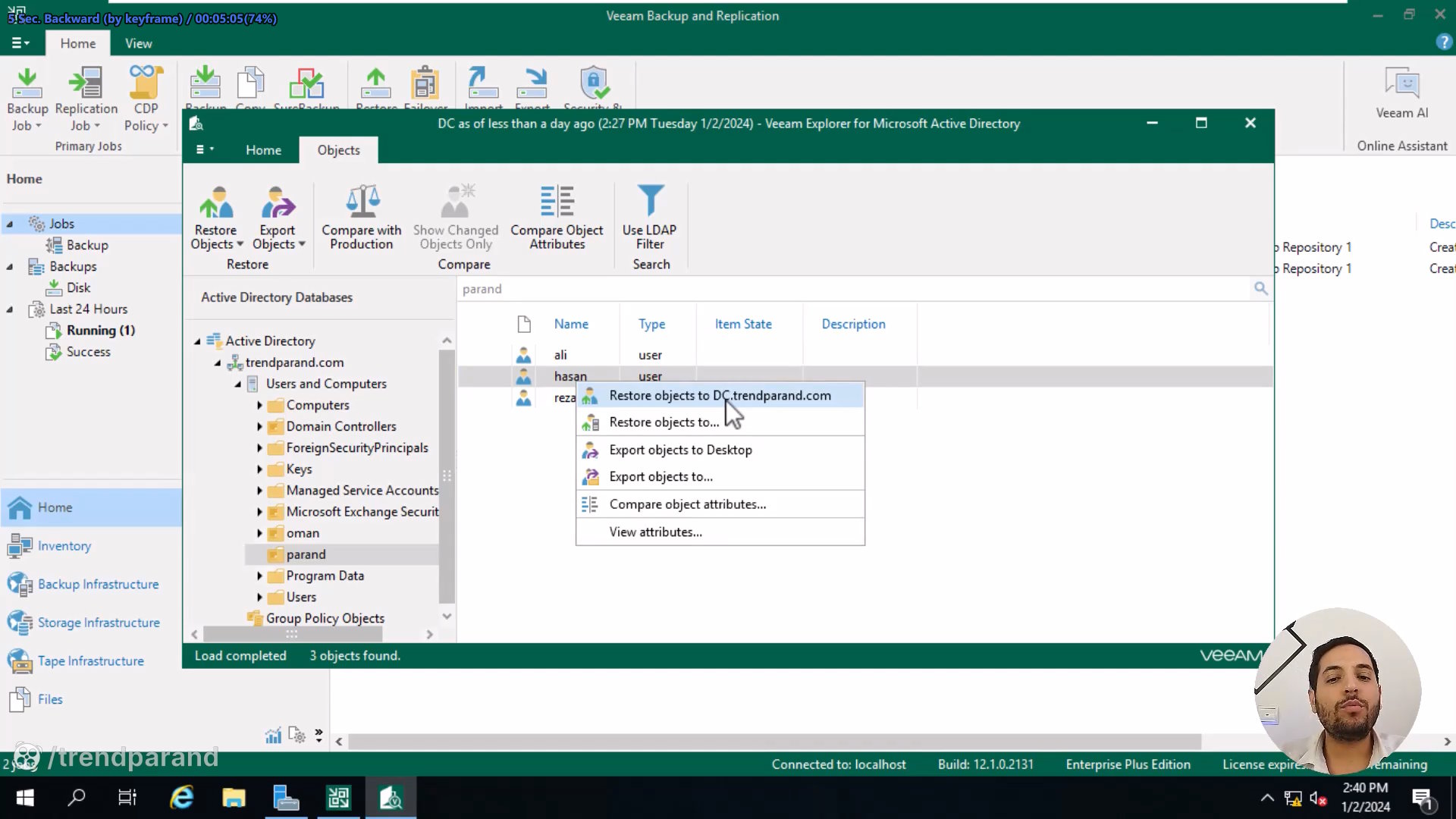
Task: Open the Windows Start menu
Action: pyautogui.click(x=24, y=798)
